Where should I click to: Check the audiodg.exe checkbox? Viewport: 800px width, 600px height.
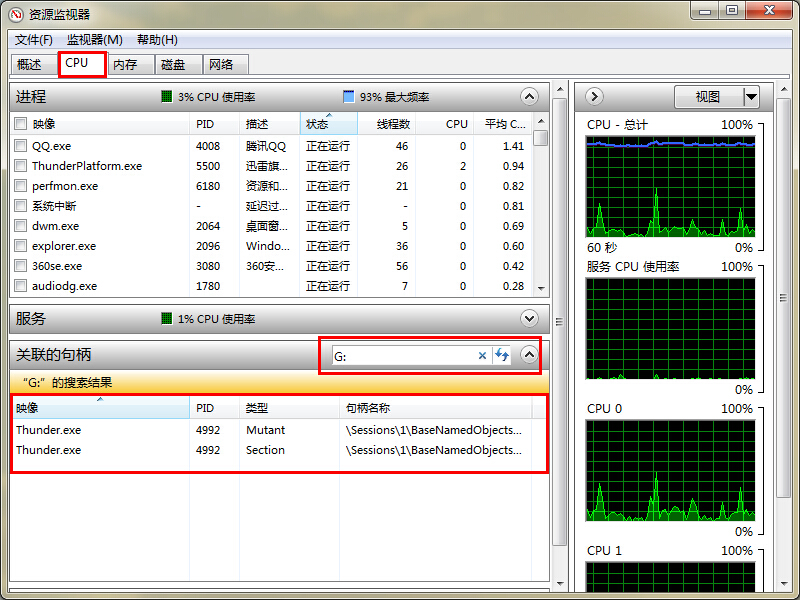pyautogui.click(x=20, y=286)
